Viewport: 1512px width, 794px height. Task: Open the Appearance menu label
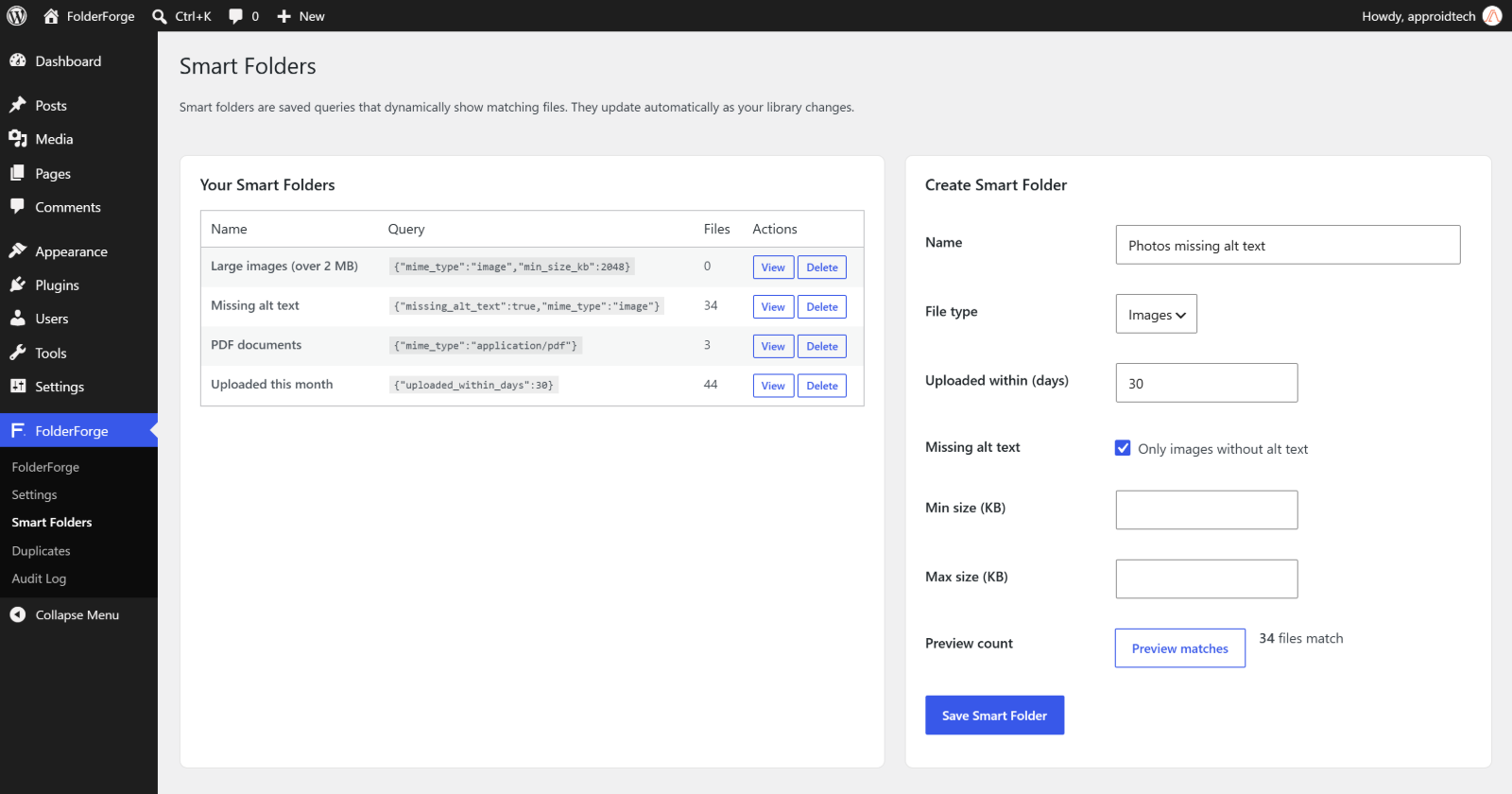71,251
